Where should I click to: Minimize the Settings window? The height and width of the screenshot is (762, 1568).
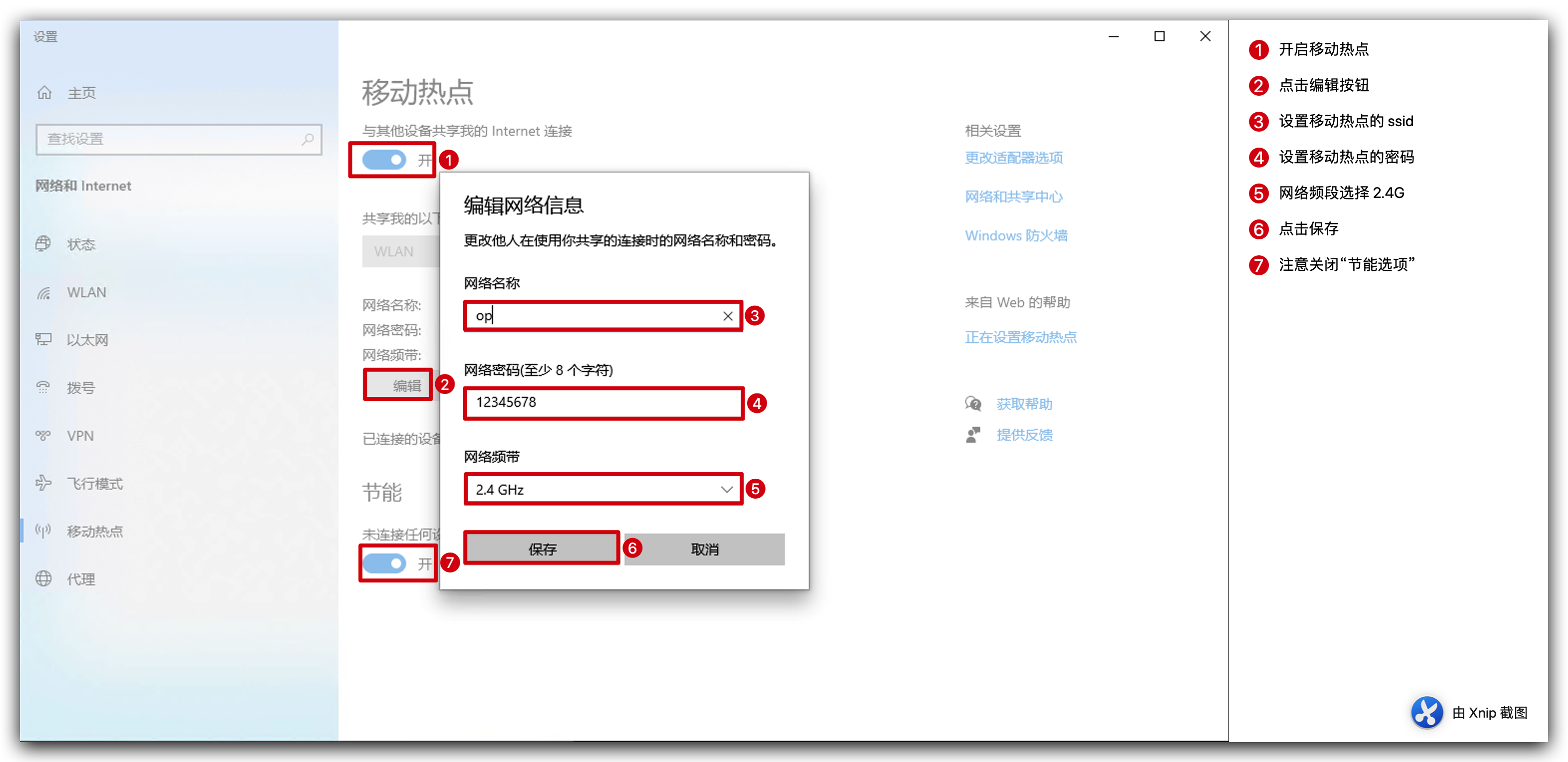tap(1113, 36)
